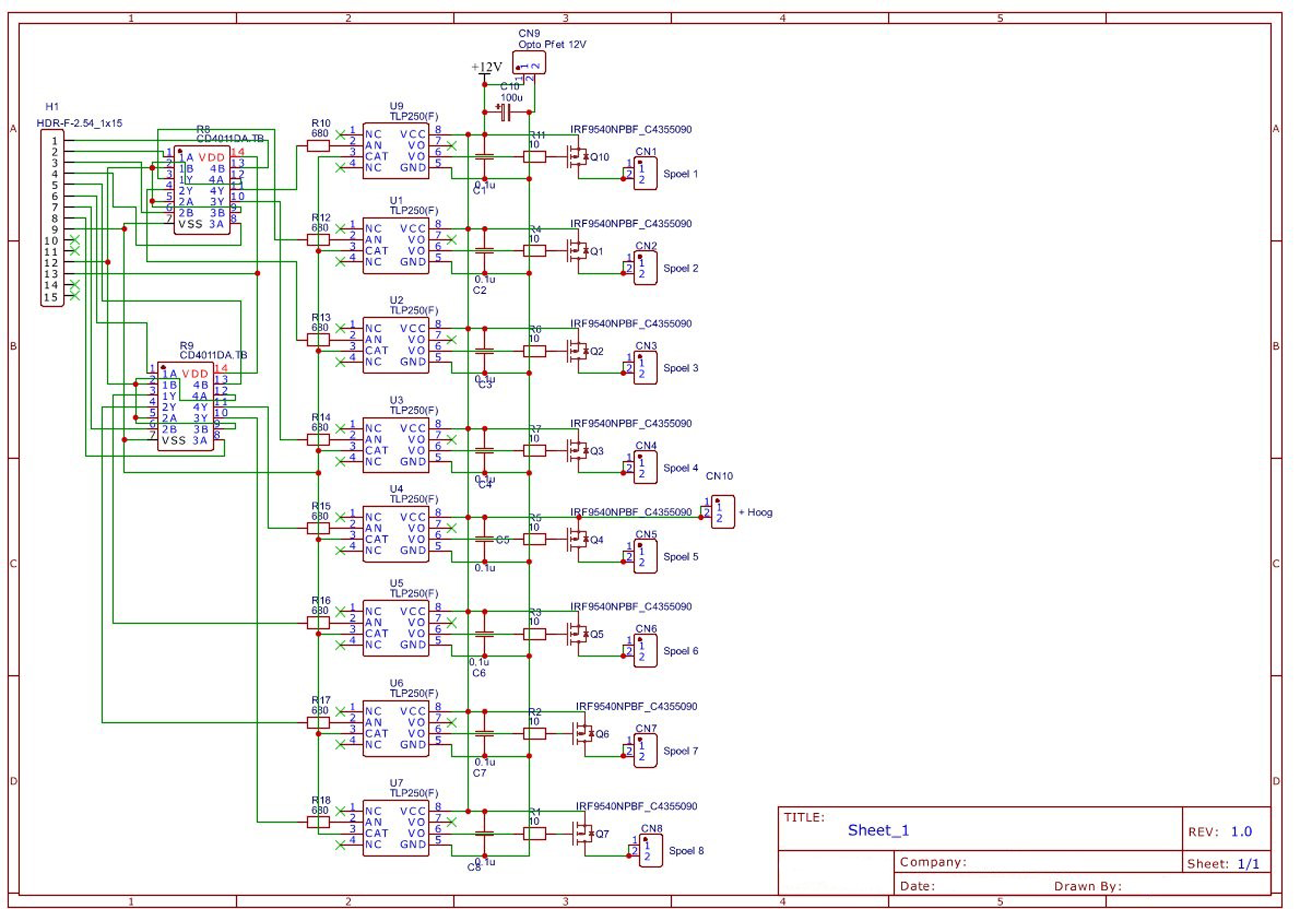Screen dimensions: 1300x909
Task: Click the 'Opto Pfet 12V' label
Action: 552,44
